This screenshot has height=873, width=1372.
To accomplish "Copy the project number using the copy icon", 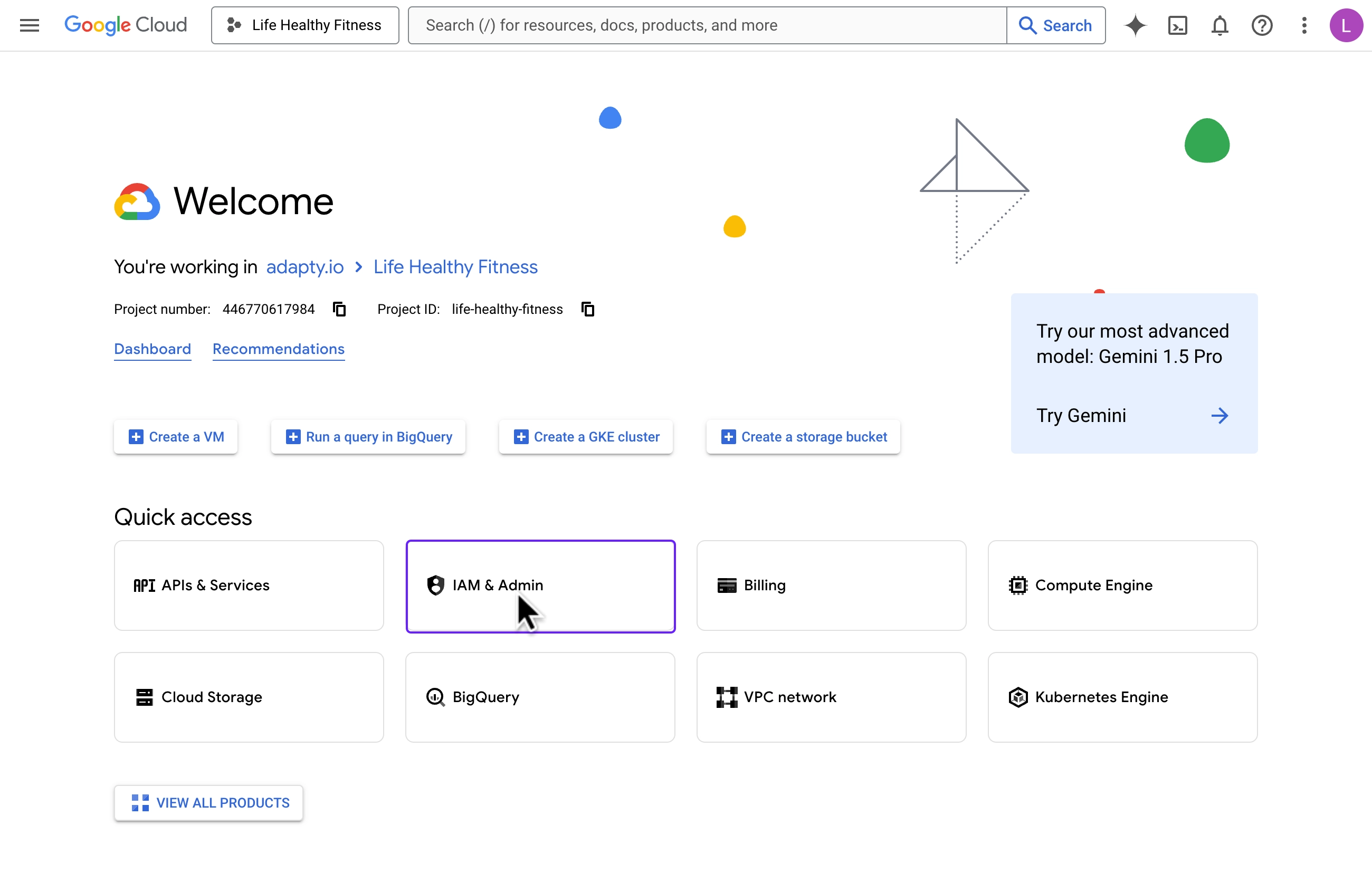I will [x=340, y=309].
